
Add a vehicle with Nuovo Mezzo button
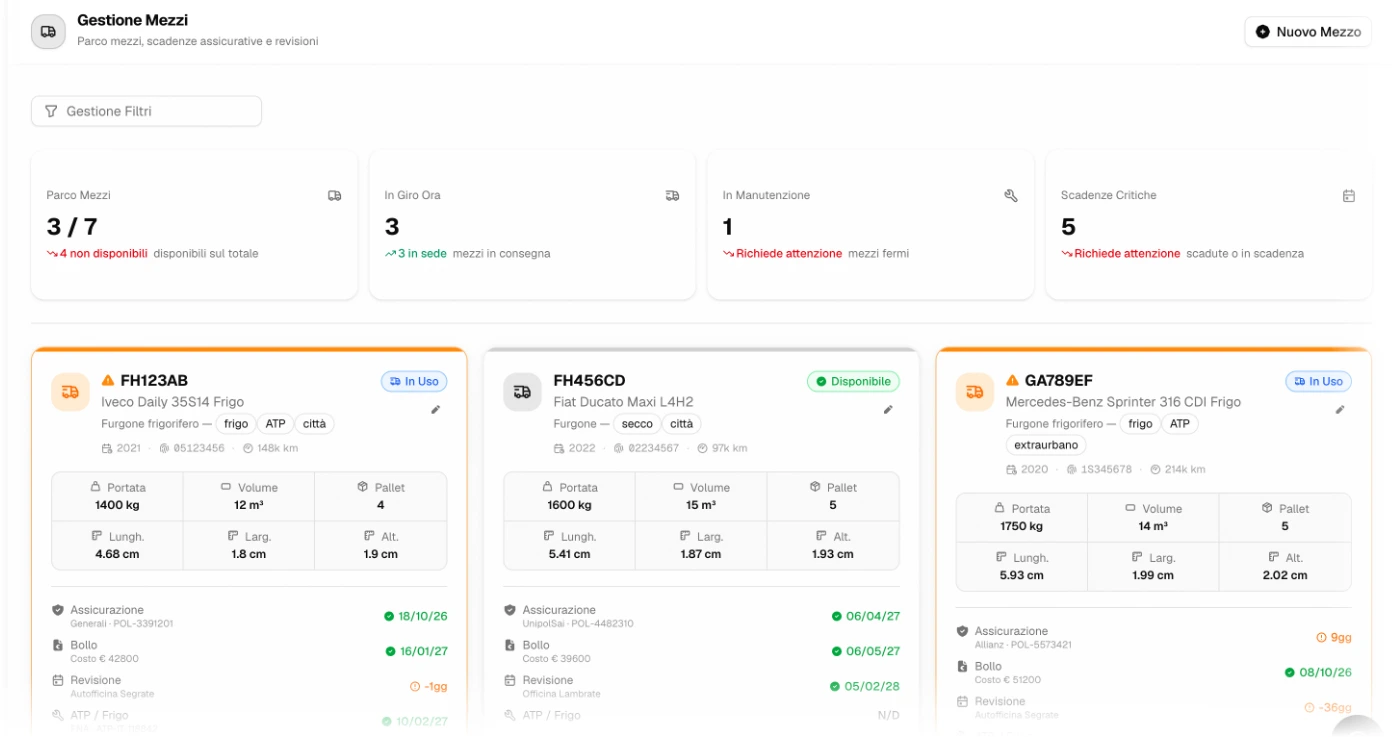pyautogui.click(x=1308, y=32)
